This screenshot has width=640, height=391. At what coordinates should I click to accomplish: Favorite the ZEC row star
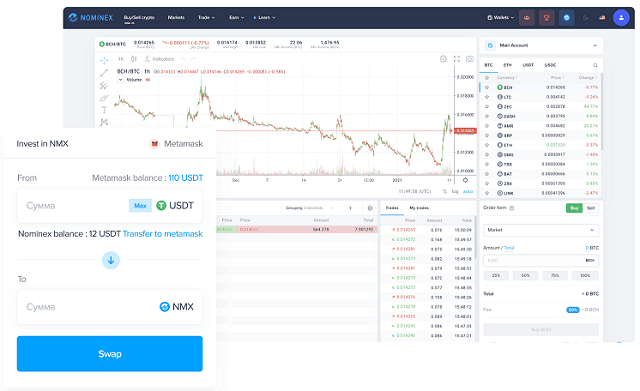(x=487, y=107)
